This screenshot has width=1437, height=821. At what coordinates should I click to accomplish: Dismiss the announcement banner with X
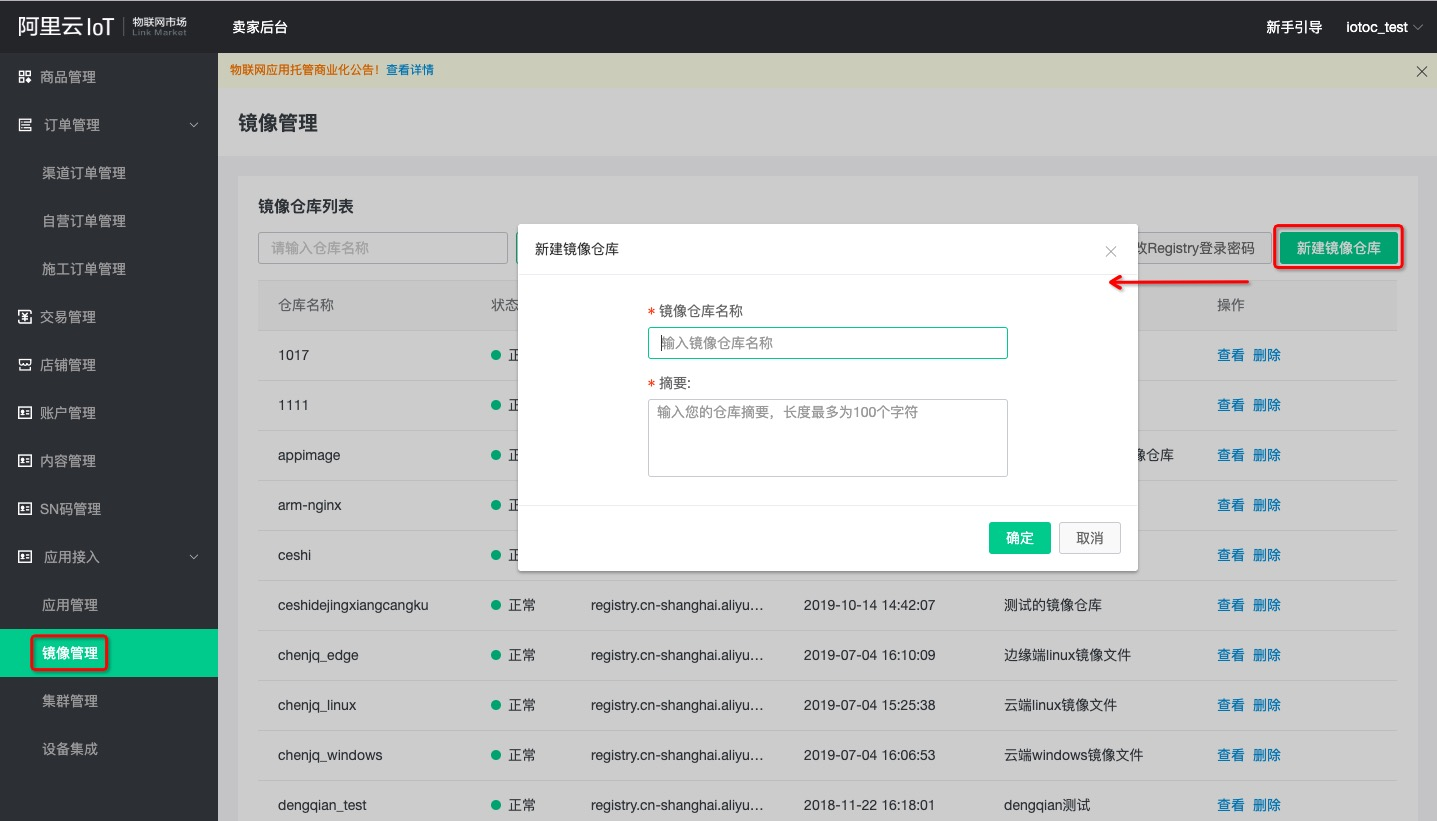tap(1422, 71)
